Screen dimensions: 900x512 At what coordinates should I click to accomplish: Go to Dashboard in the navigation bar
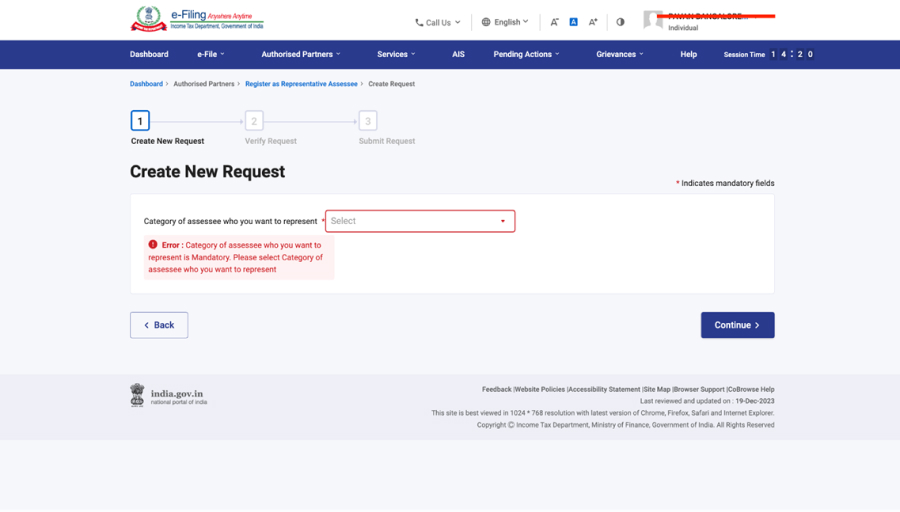(149, 55)
